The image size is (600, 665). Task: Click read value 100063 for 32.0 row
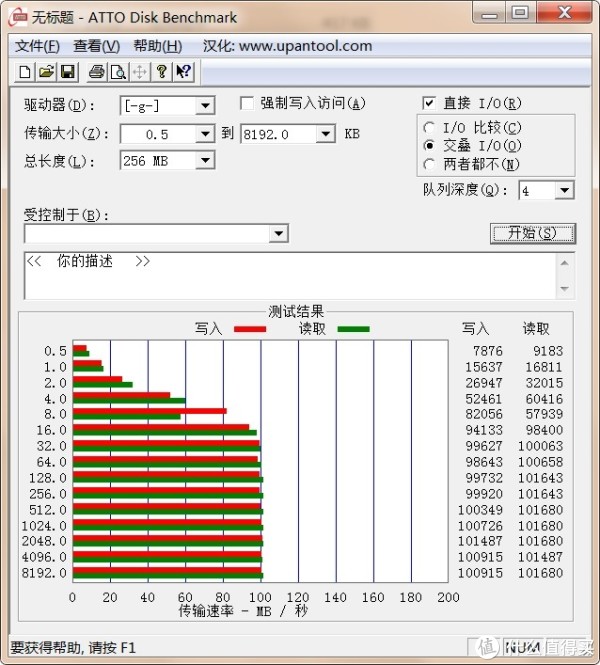pyautogui.click(x=541, y=446)
